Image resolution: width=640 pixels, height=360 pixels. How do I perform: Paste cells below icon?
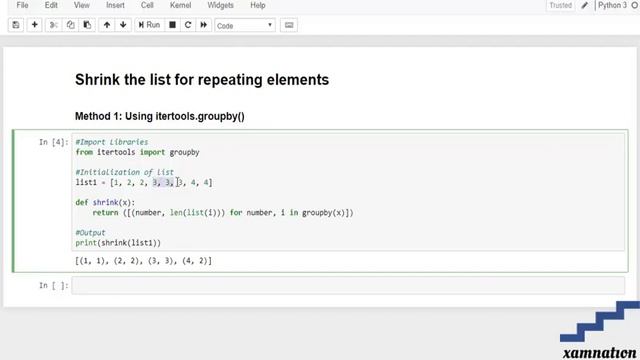[87, 25]
